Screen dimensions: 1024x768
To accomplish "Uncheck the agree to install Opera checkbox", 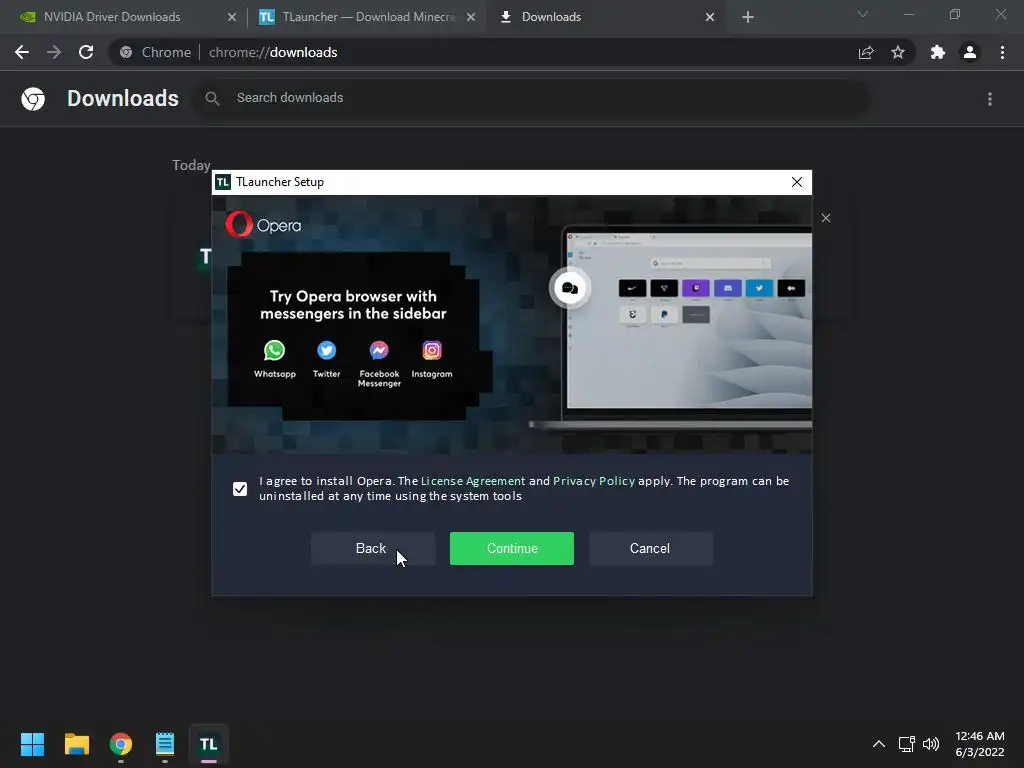I will pyautogui.click(x=240, y=488).
